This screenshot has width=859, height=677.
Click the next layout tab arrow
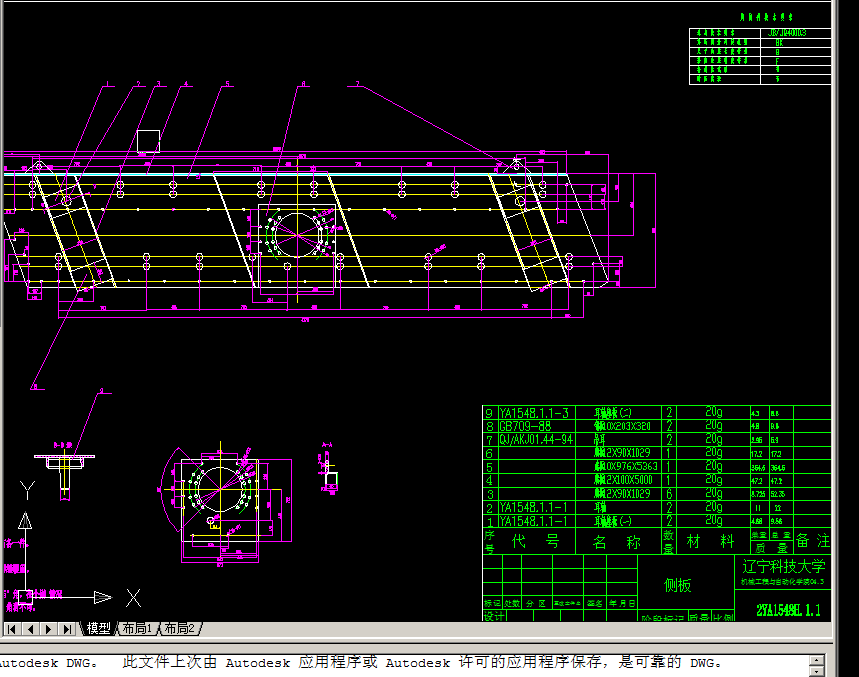(48, 629)
